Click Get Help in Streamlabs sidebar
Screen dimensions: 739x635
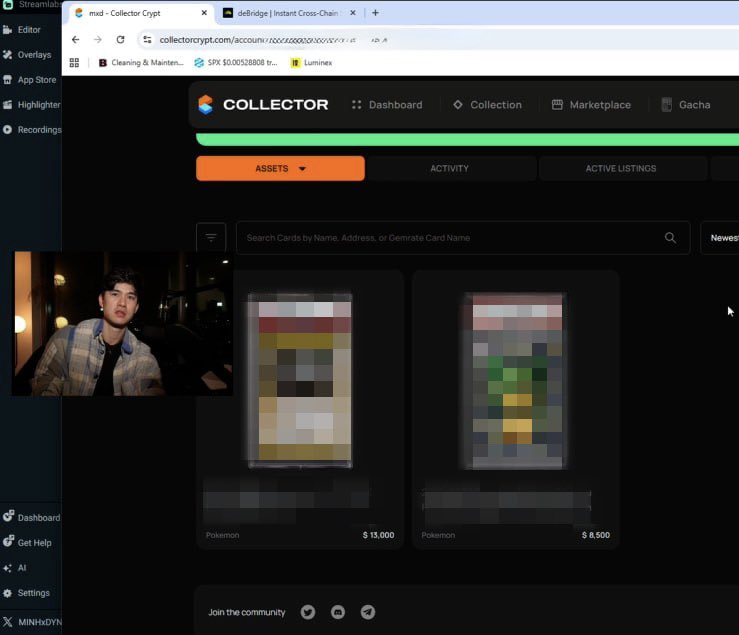coord(27,542)
